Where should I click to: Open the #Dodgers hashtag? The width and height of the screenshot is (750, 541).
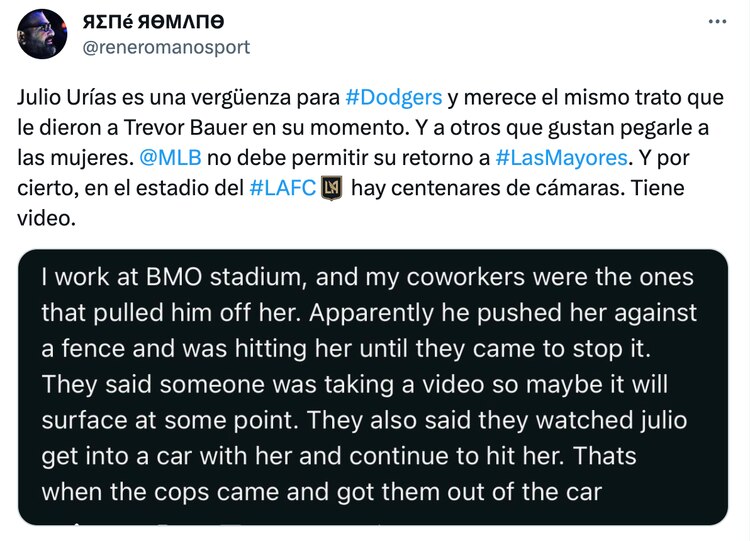[393, 98]
